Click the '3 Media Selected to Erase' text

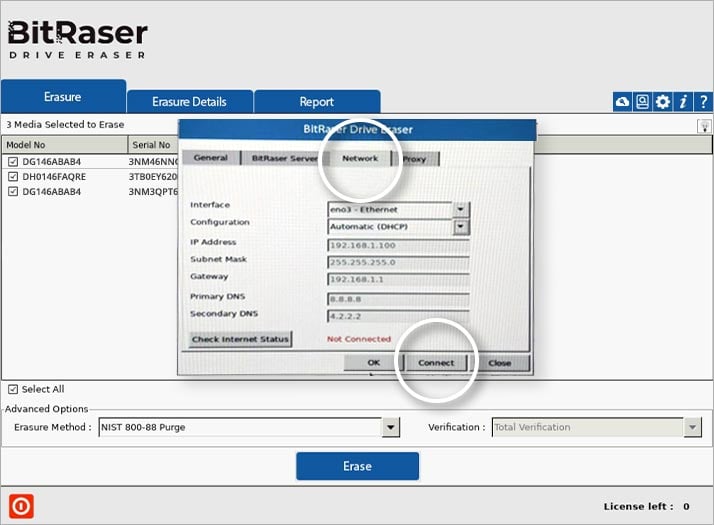[65, 124]
